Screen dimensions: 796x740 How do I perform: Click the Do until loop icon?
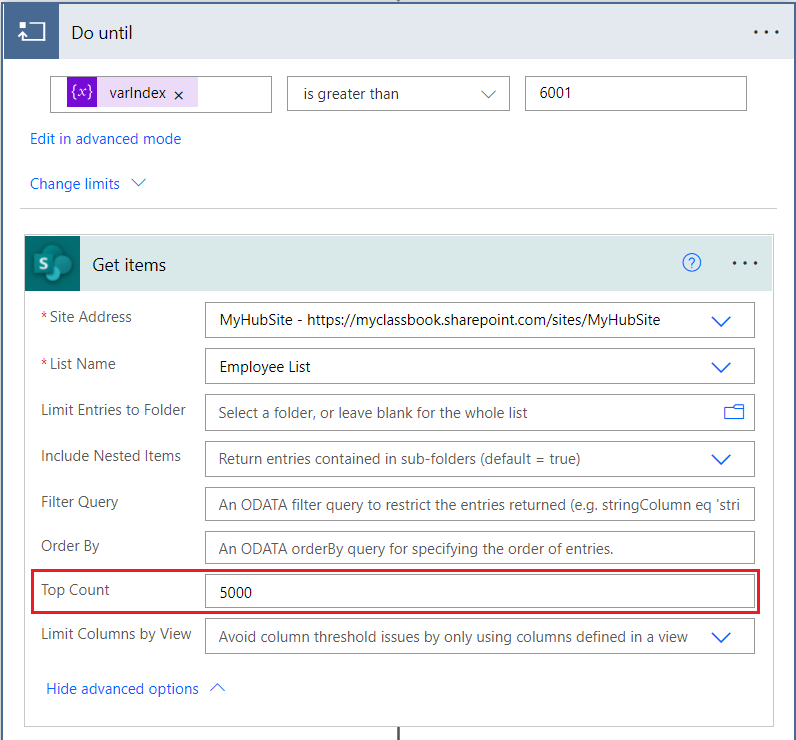click(31, 32)
